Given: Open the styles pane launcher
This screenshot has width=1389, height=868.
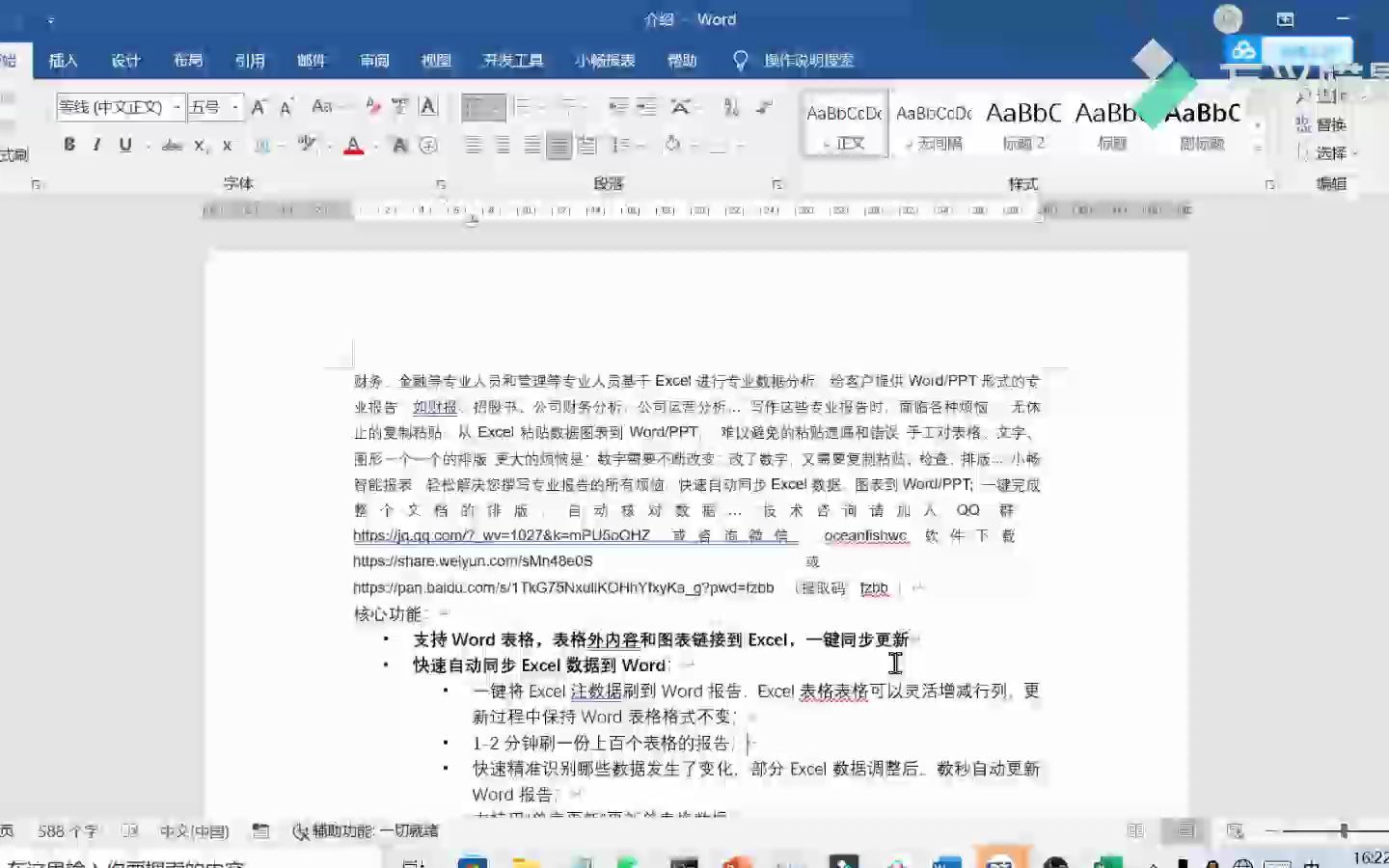Looking at the screenshot, I should 1269,184.
